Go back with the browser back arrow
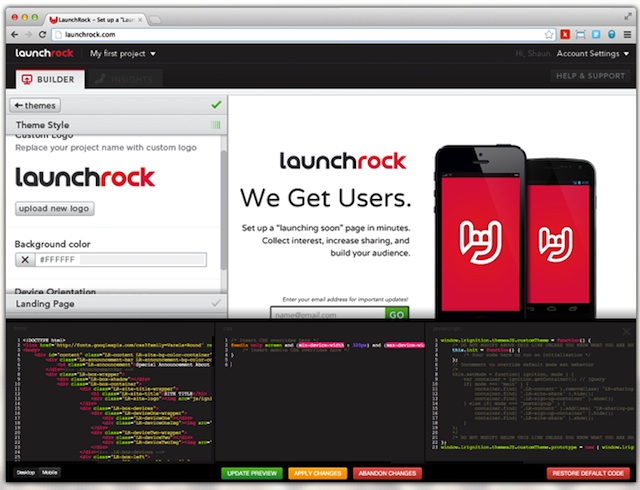 [15, 34]
